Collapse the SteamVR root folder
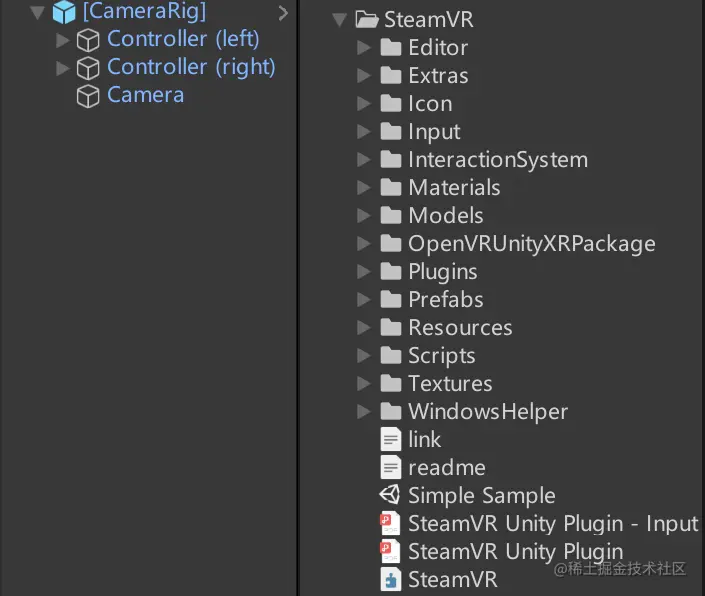The image size is (705, 596). click(340, 19)
